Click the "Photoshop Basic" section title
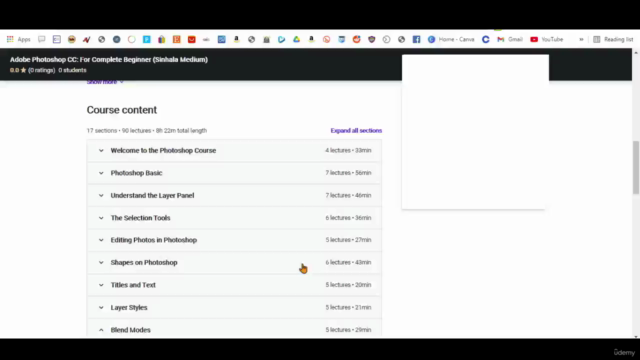 [136, 173]
